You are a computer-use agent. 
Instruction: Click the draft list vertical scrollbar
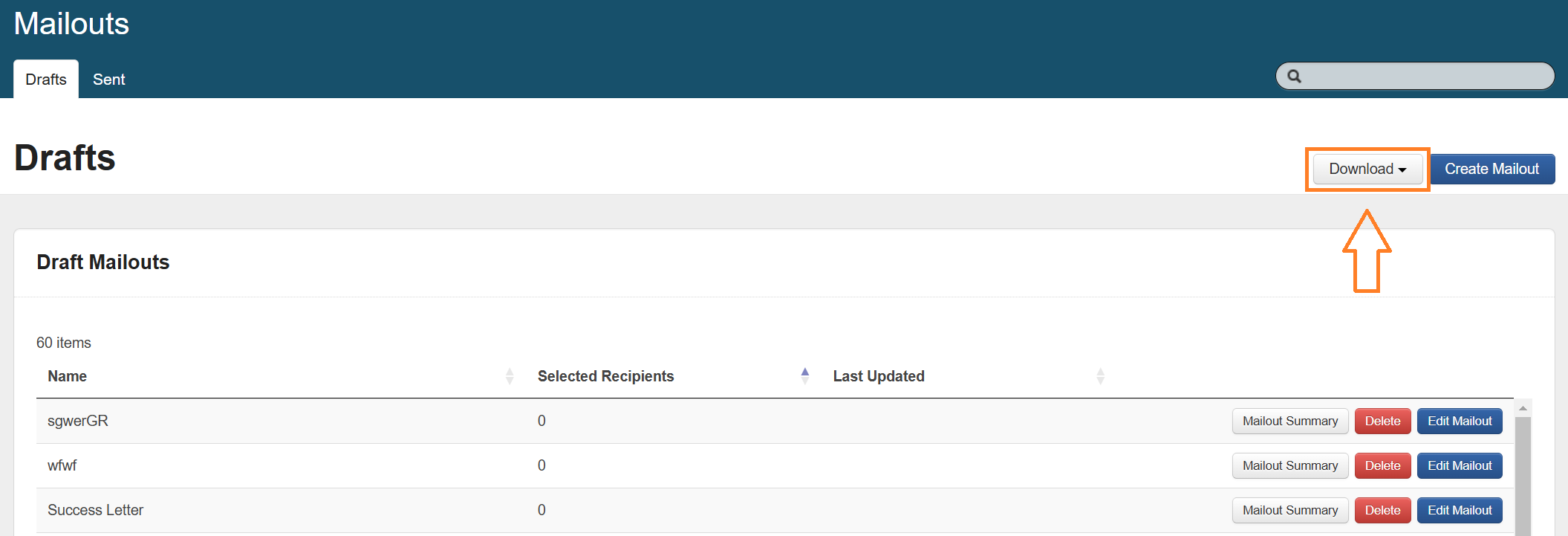coord(1523,476)
